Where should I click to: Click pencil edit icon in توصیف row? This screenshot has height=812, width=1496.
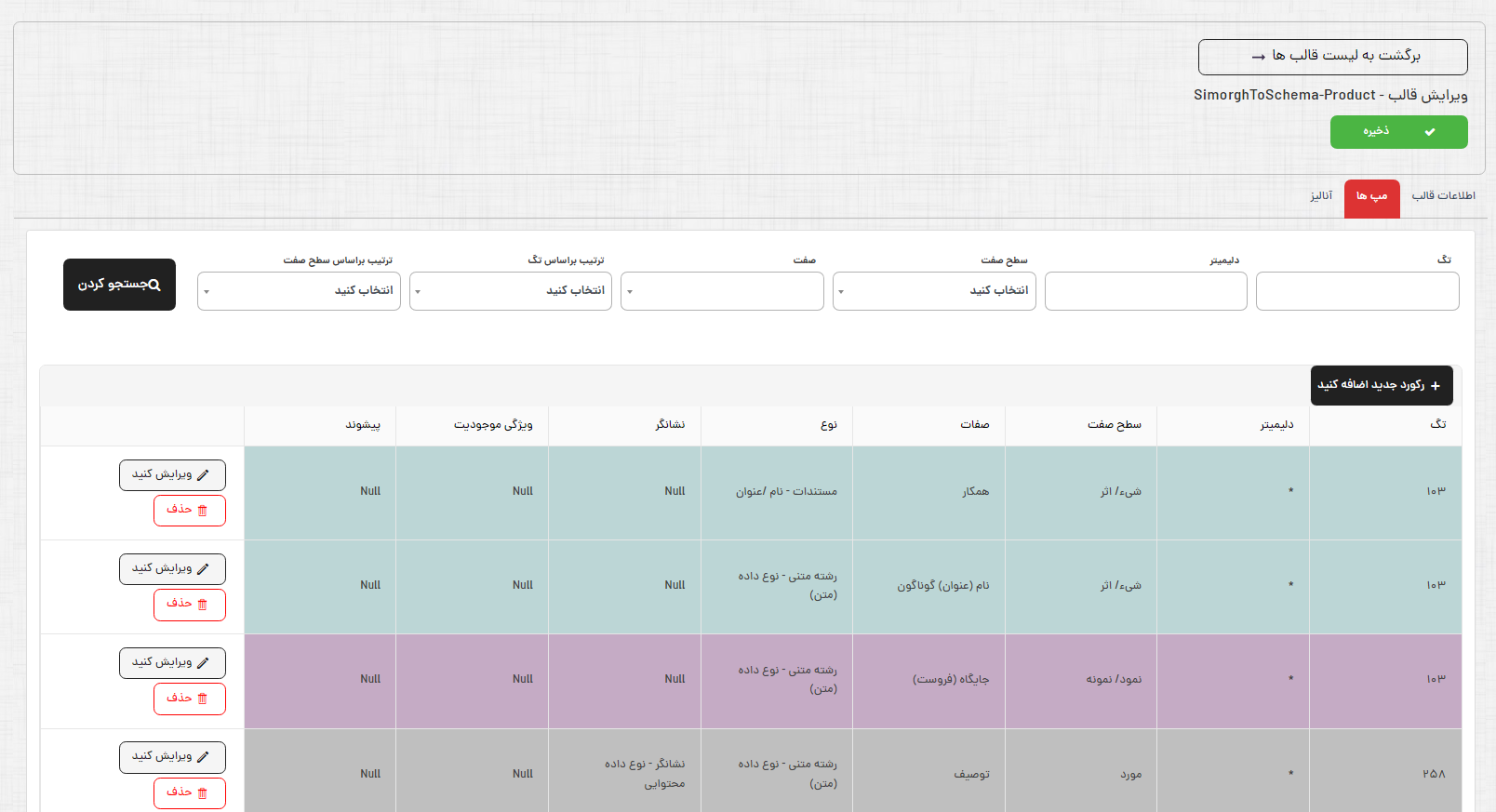203,757
